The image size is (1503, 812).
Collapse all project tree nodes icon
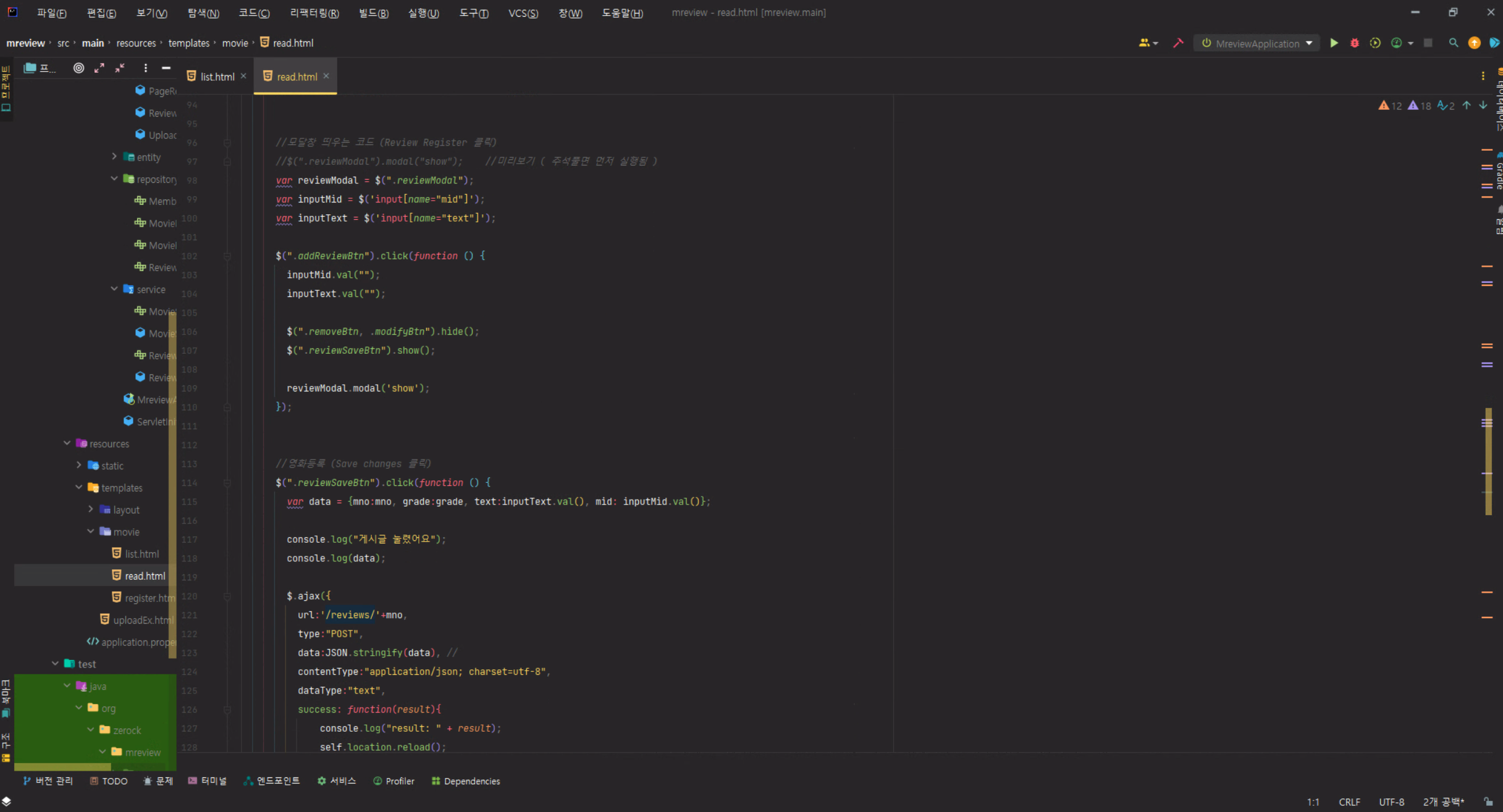[x=120, y=68]
